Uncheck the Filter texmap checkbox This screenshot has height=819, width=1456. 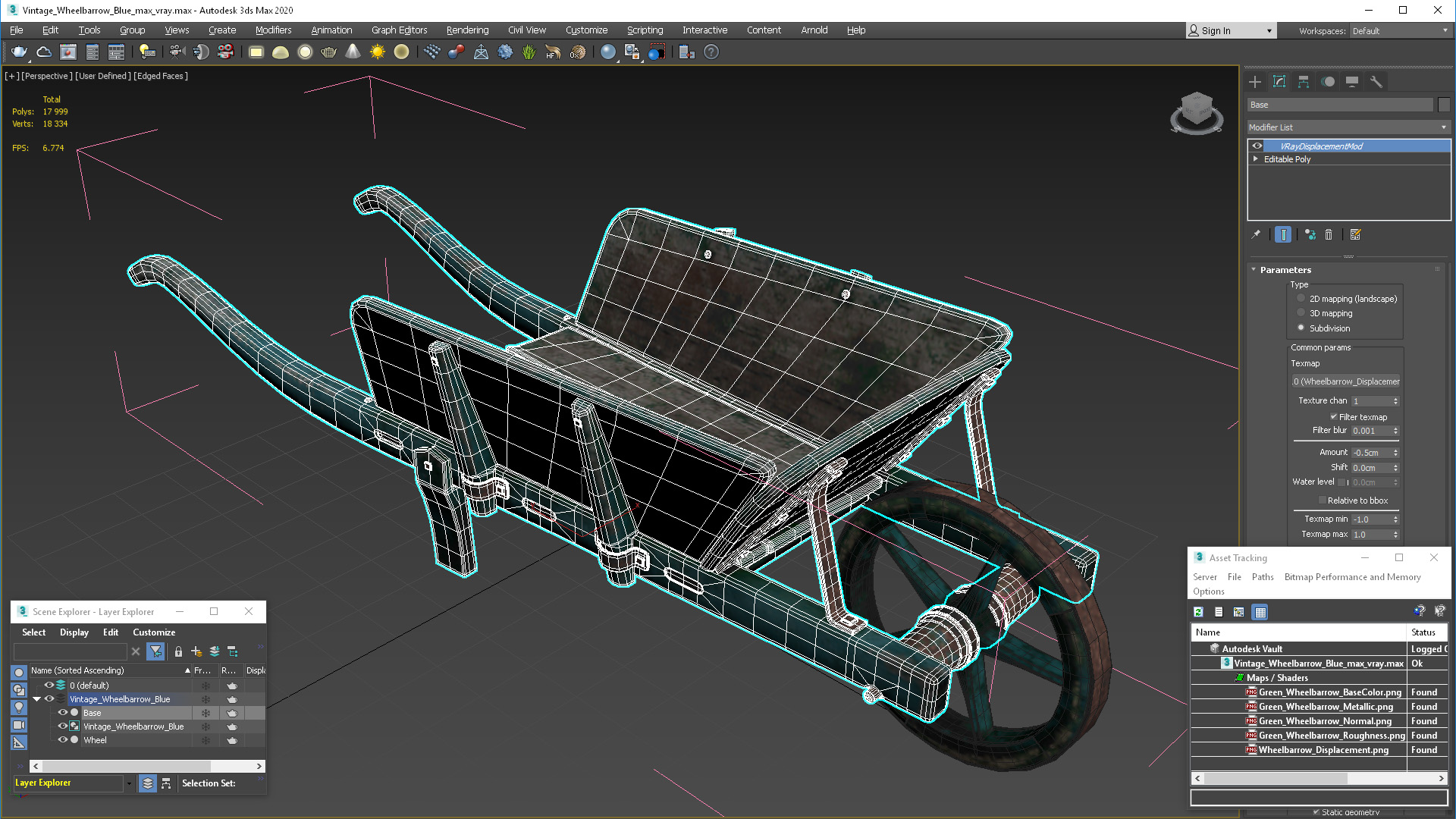coord(1333,416)
